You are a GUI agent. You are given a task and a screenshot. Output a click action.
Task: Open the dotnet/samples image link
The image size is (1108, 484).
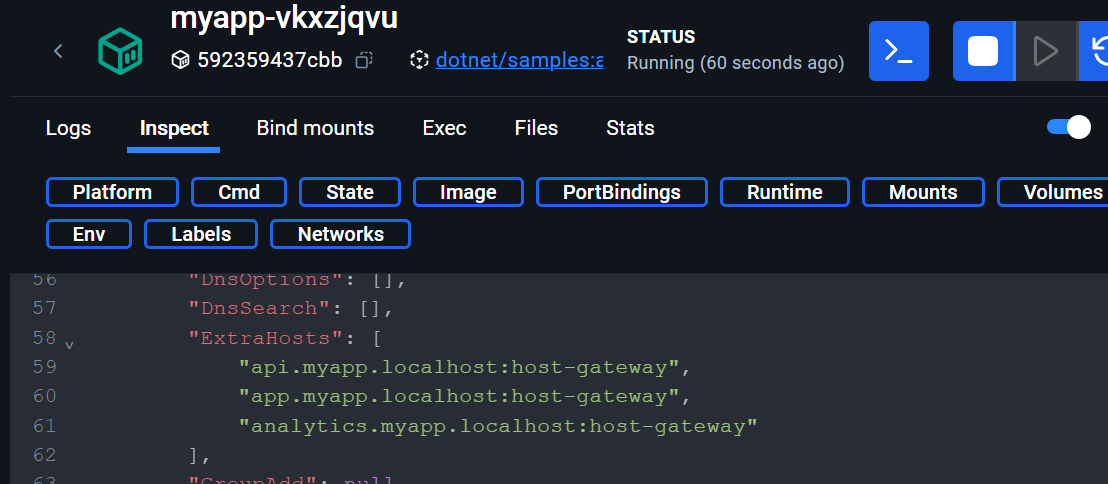click(519, 60)
